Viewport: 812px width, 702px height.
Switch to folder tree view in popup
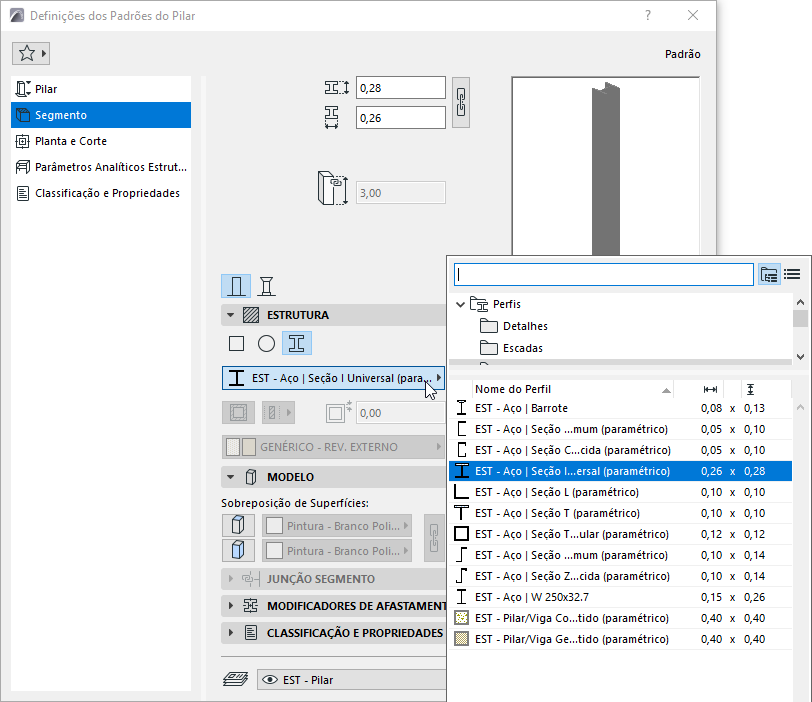(x=769, y=274)
